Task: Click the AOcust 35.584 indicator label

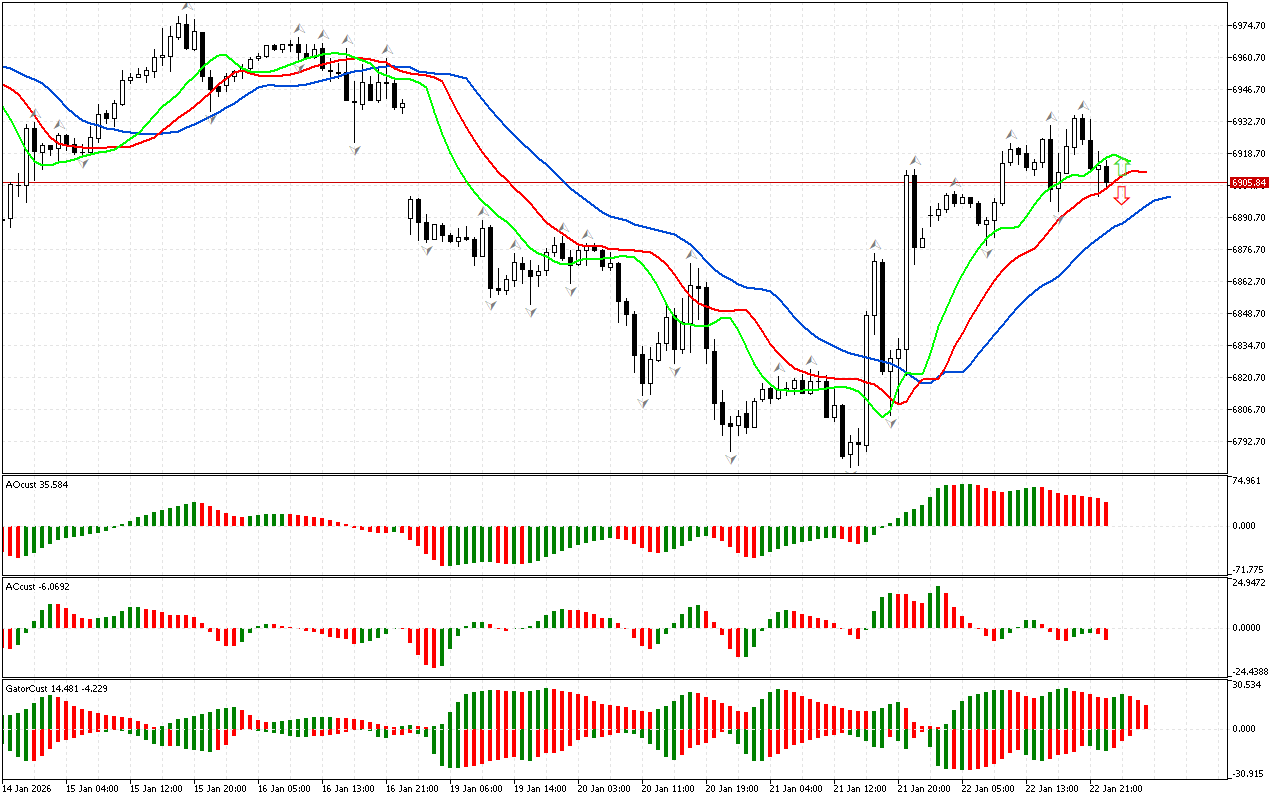Action: coord(31,484)
